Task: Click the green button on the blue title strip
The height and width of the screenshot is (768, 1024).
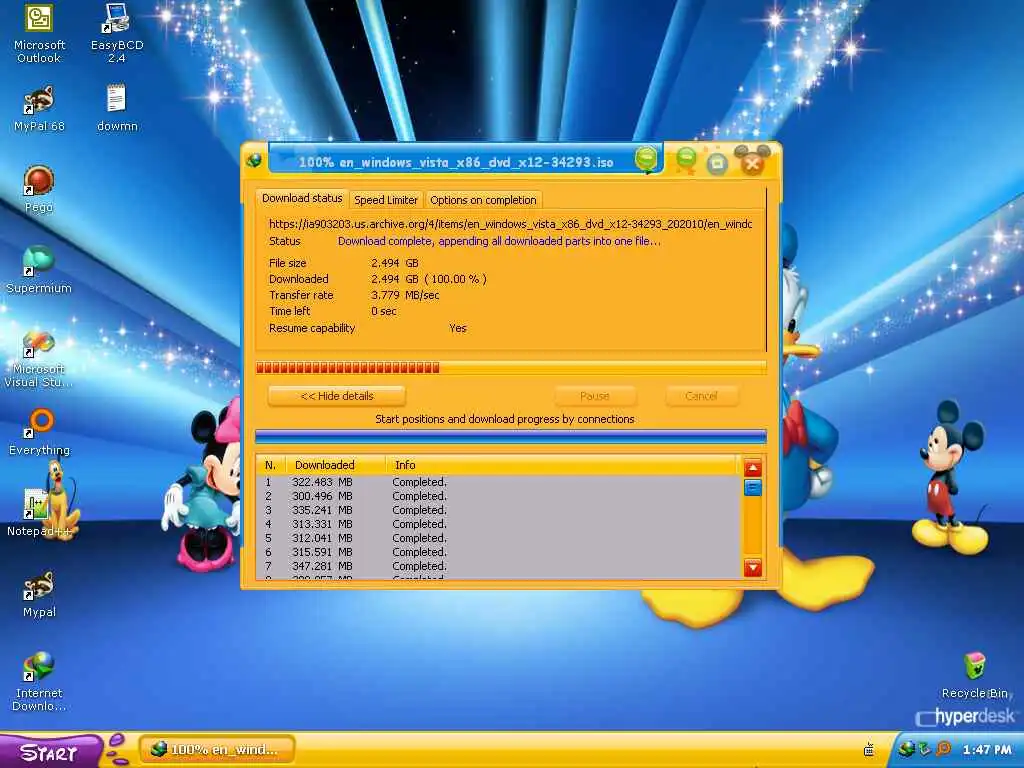Action: click(646, 159)
